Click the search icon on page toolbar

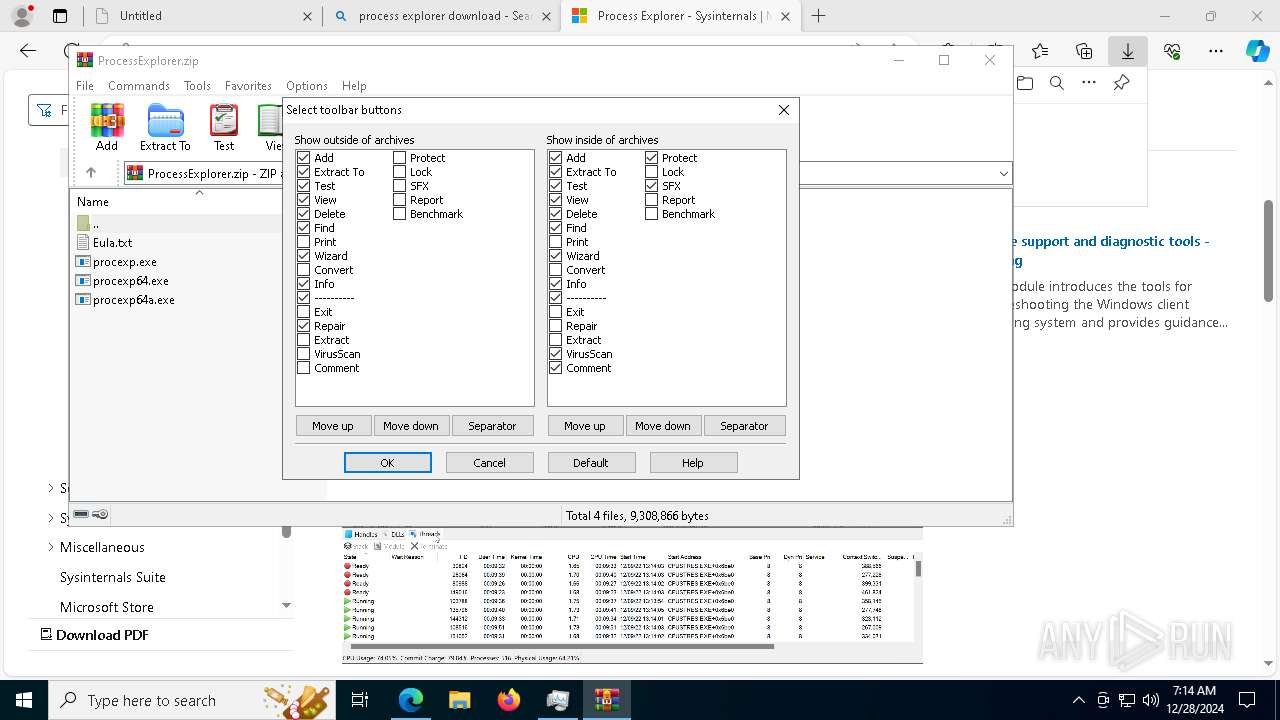tap(1057, 83)
